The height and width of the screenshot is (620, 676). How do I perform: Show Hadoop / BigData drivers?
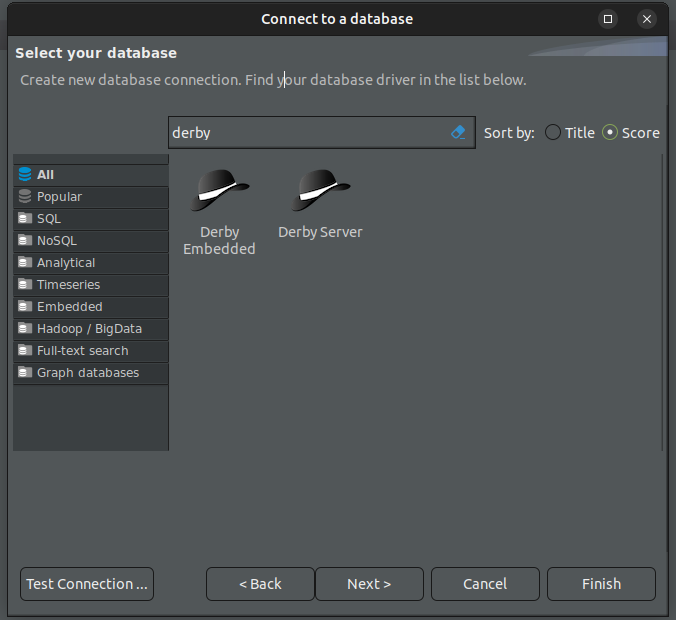click(89, 329)
